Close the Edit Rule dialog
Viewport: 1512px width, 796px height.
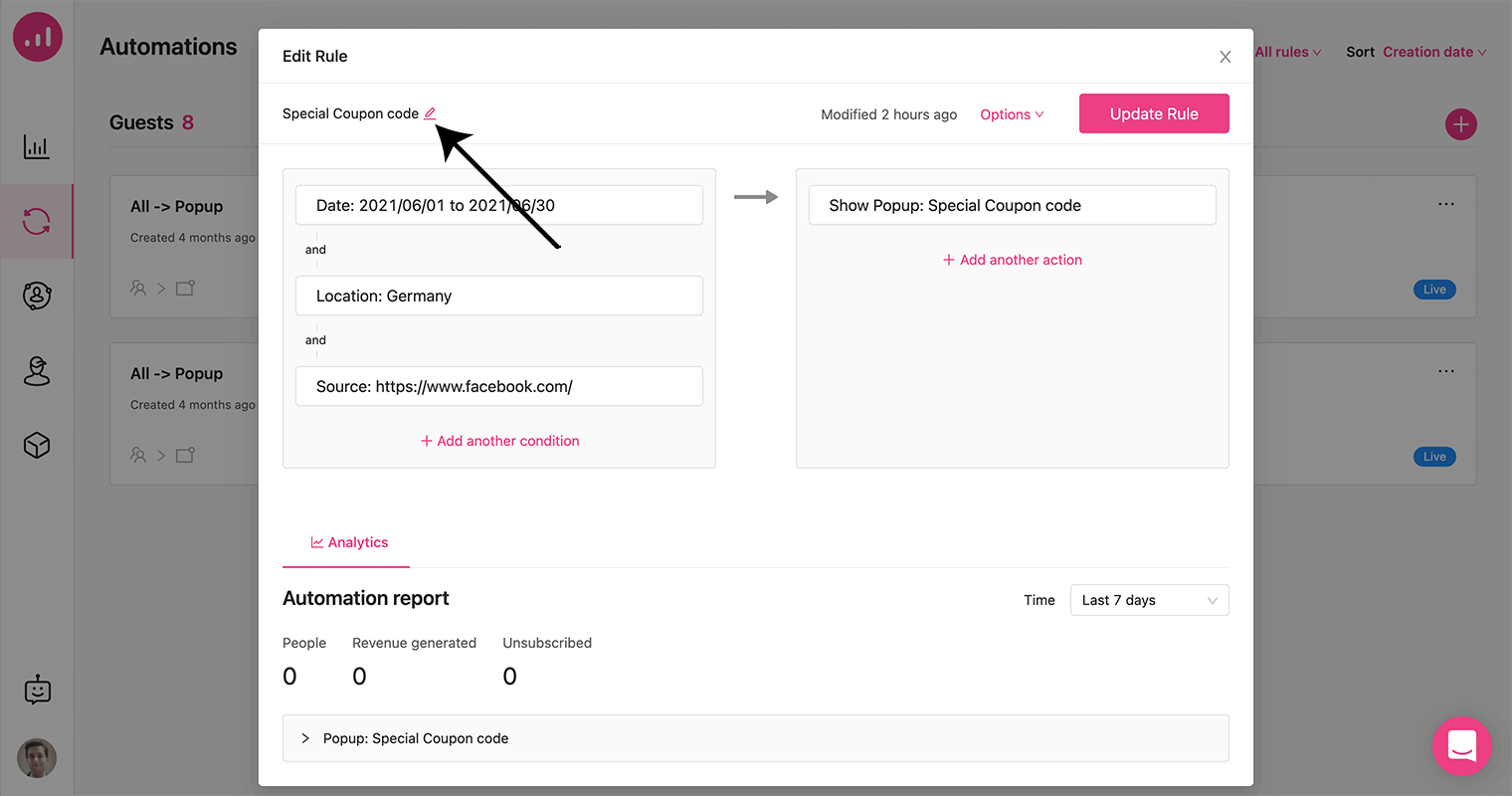1226,57
